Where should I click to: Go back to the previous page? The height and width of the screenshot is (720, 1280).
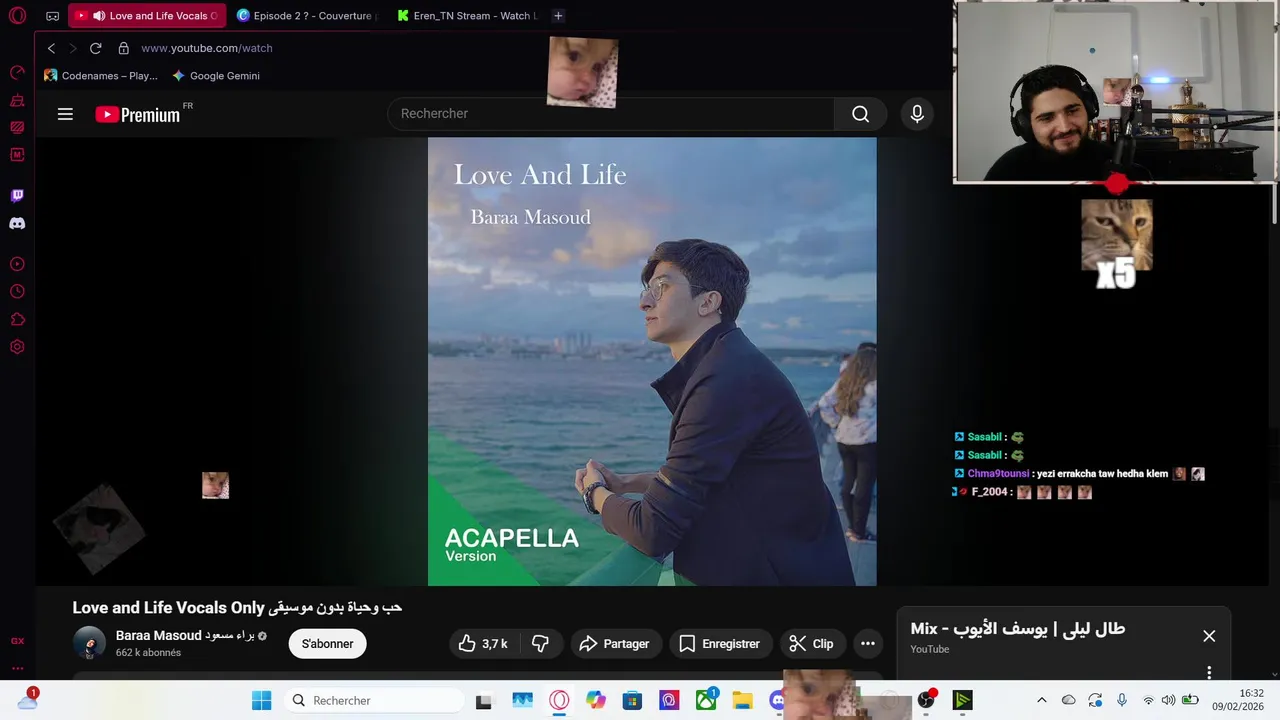[52, 48]
